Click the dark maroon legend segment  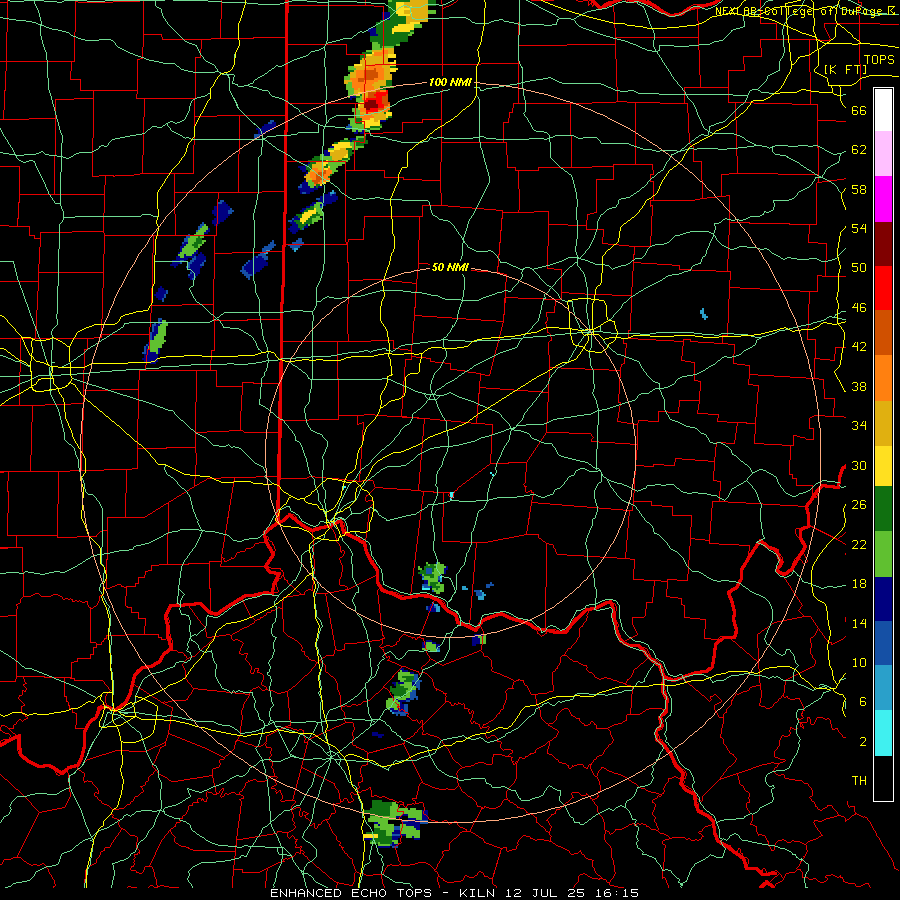point(883,244)
